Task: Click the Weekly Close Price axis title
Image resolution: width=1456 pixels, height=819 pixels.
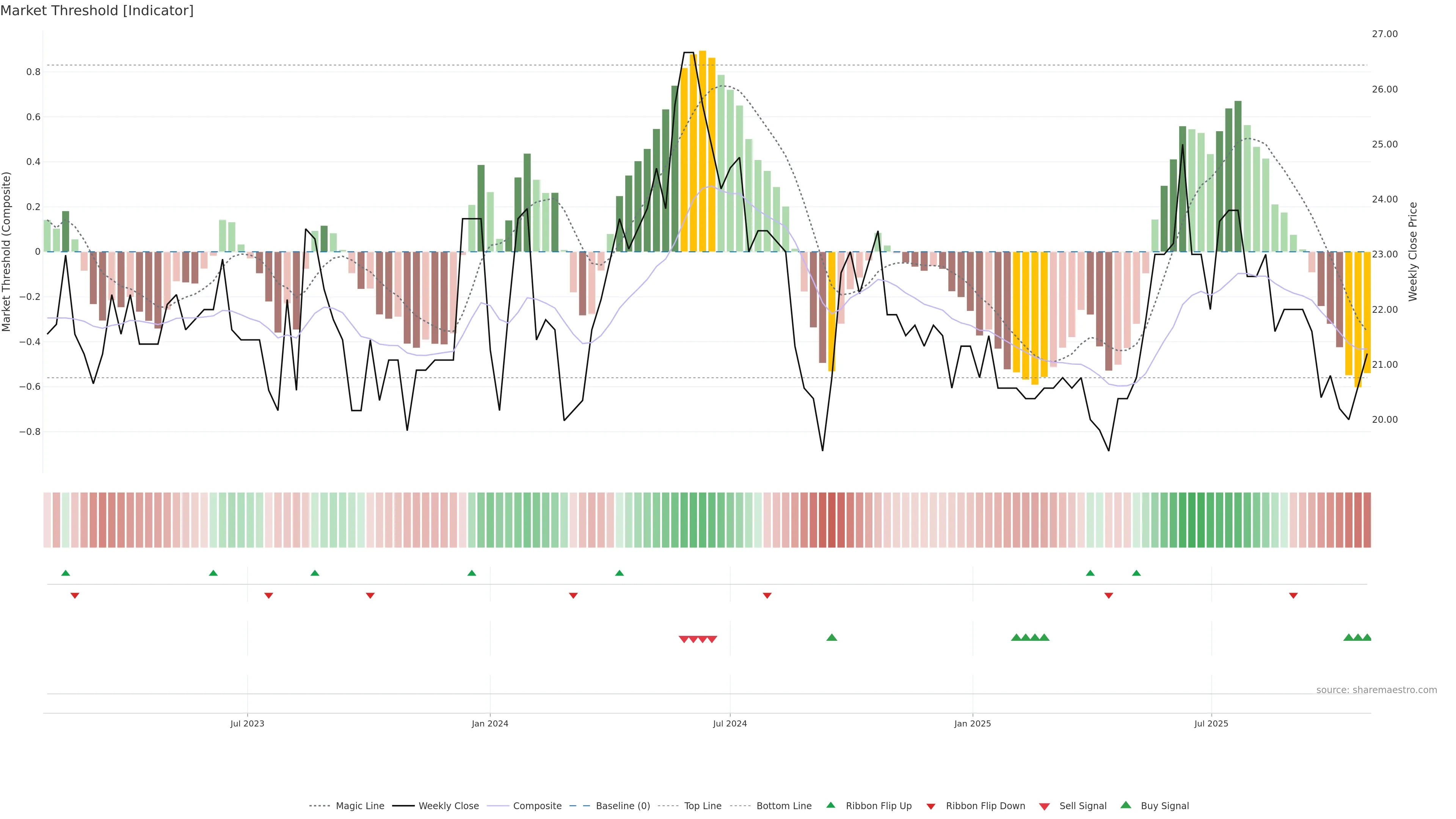Action: [x=1413, y=251]
